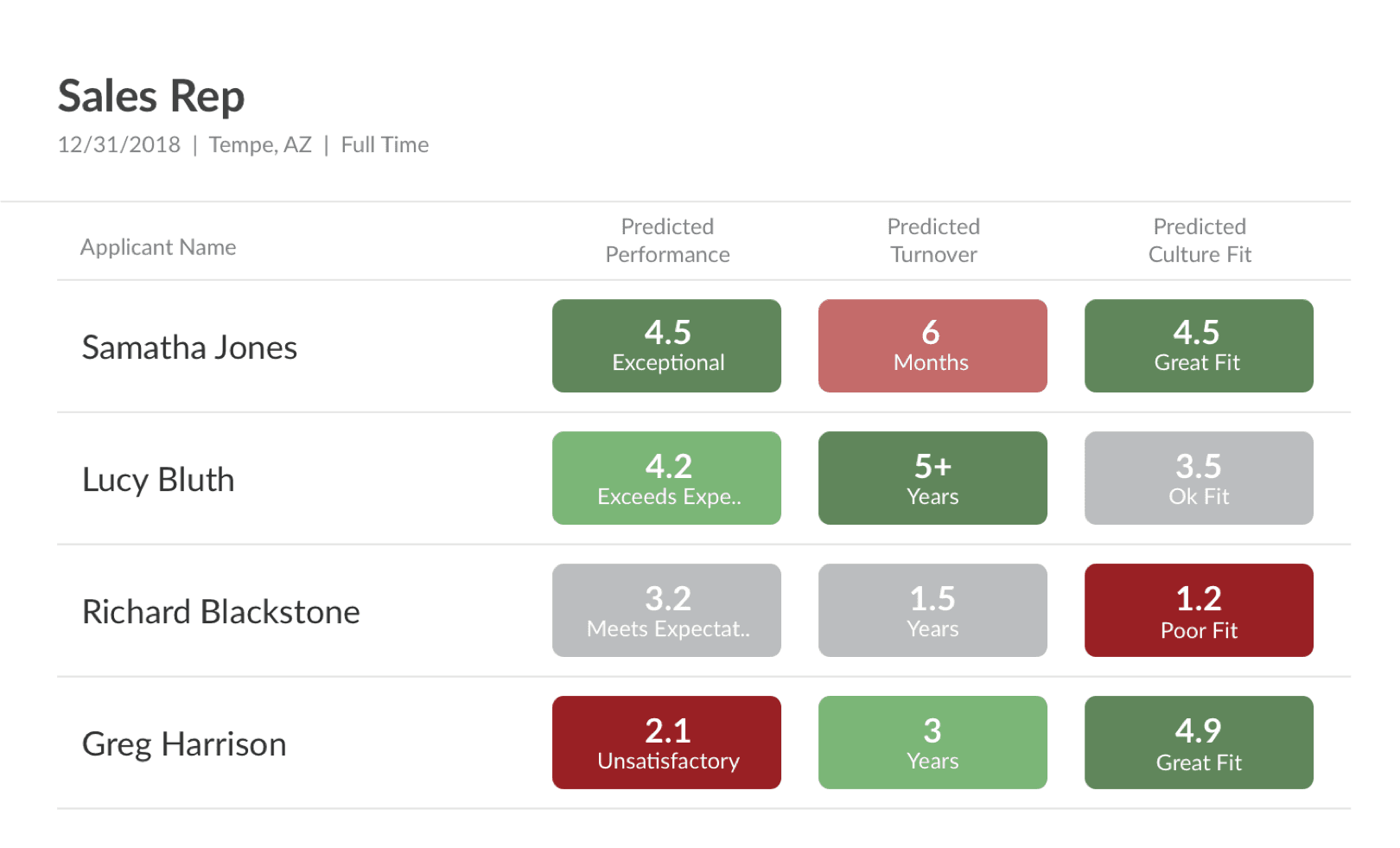This screenshot has width=1400, height=848.
Task: Select Richard Blackstone applicant name
Action: 220,612
